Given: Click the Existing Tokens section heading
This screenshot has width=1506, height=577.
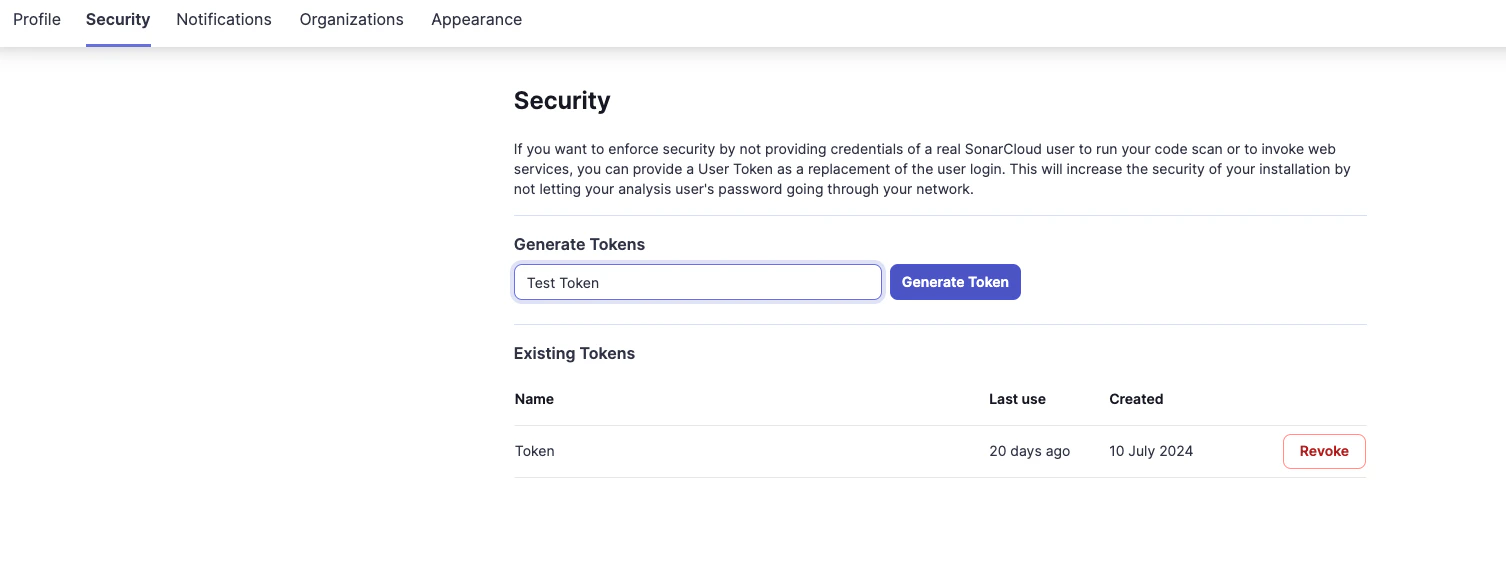Looking at the screenshot, I should pyautogui.click(x=574, y=353).
